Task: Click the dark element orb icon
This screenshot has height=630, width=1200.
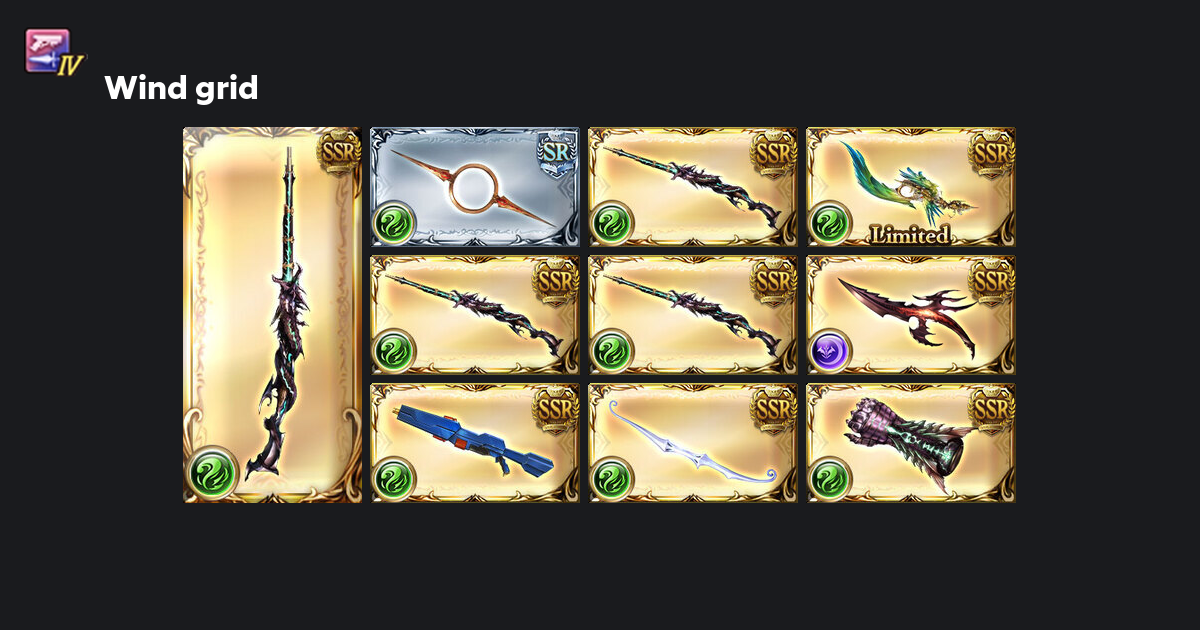Action: click(830, 350)
